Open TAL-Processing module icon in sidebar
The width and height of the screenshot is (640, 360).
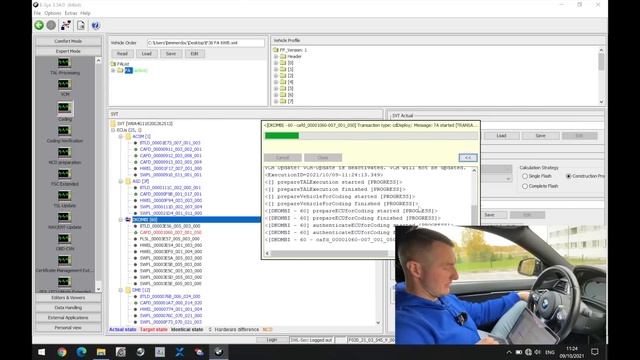64,62
